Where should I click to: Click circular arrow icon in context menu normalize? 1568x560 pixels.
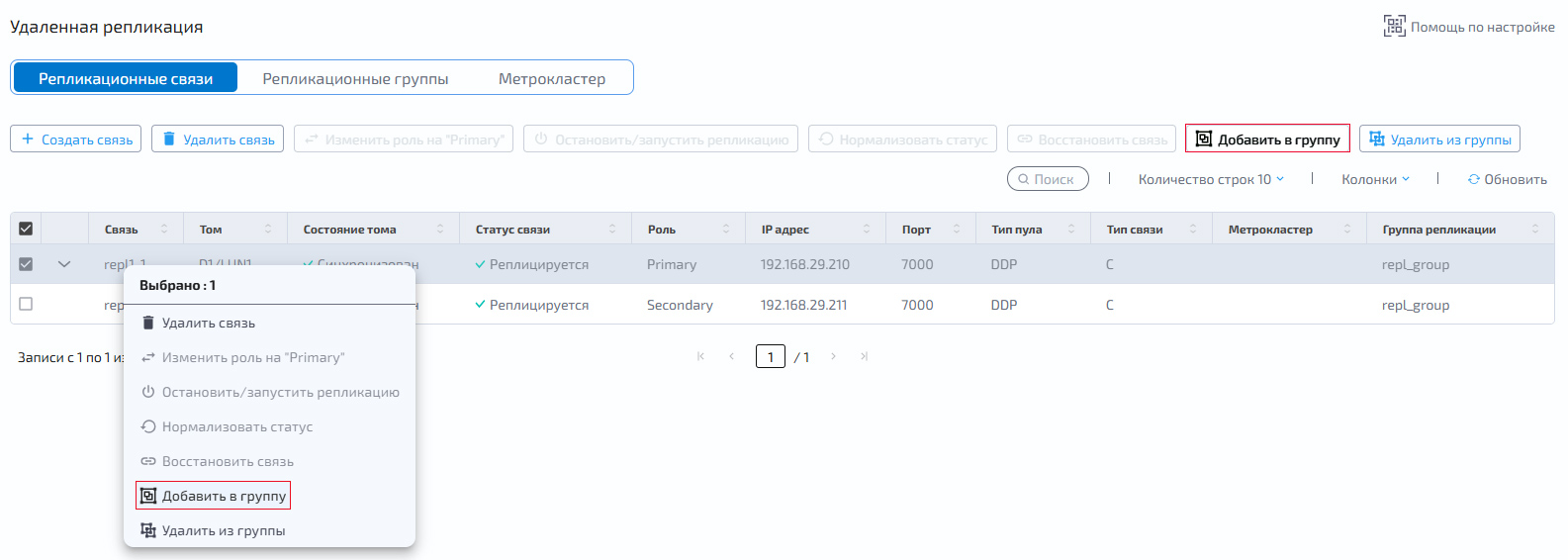click(x=148, y=426)
